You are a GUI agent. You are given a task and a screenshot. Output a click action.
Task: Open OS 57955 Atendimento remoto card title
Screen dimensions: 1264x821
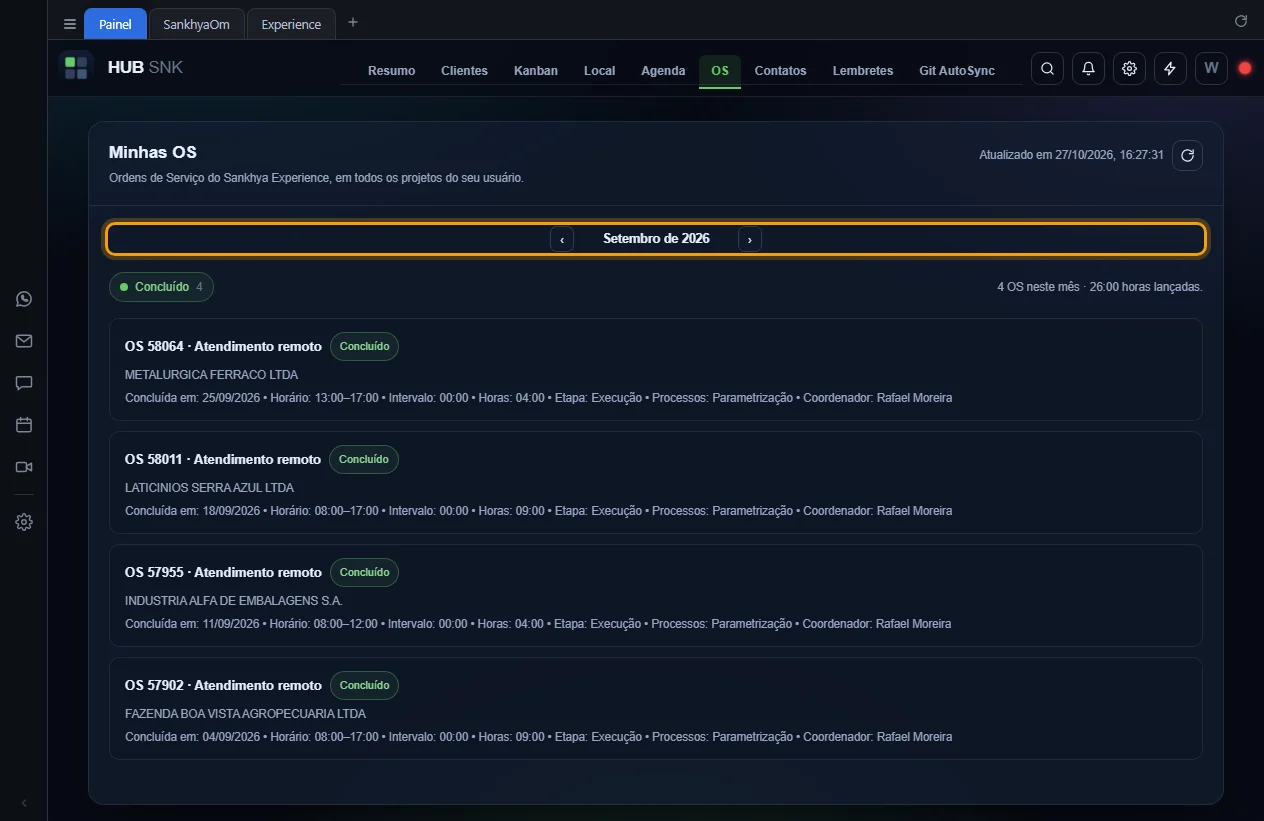click(223, 573)
